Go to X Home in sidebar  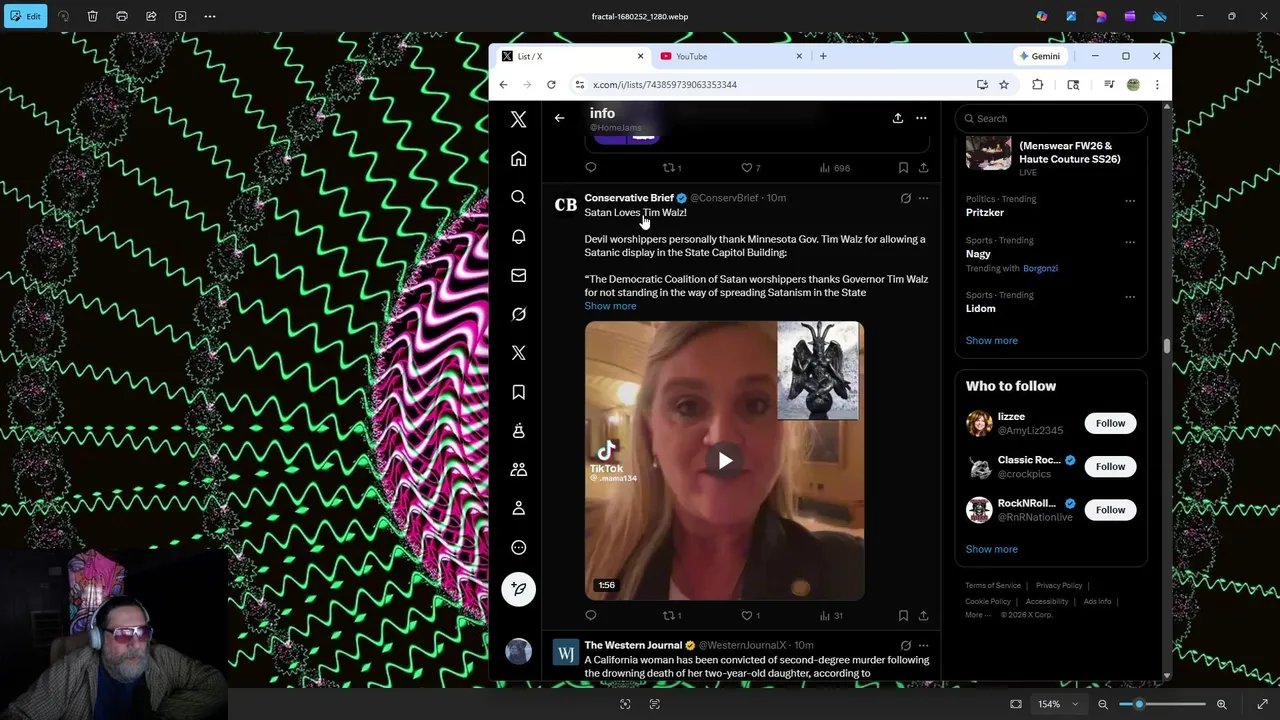pos(518,159)
